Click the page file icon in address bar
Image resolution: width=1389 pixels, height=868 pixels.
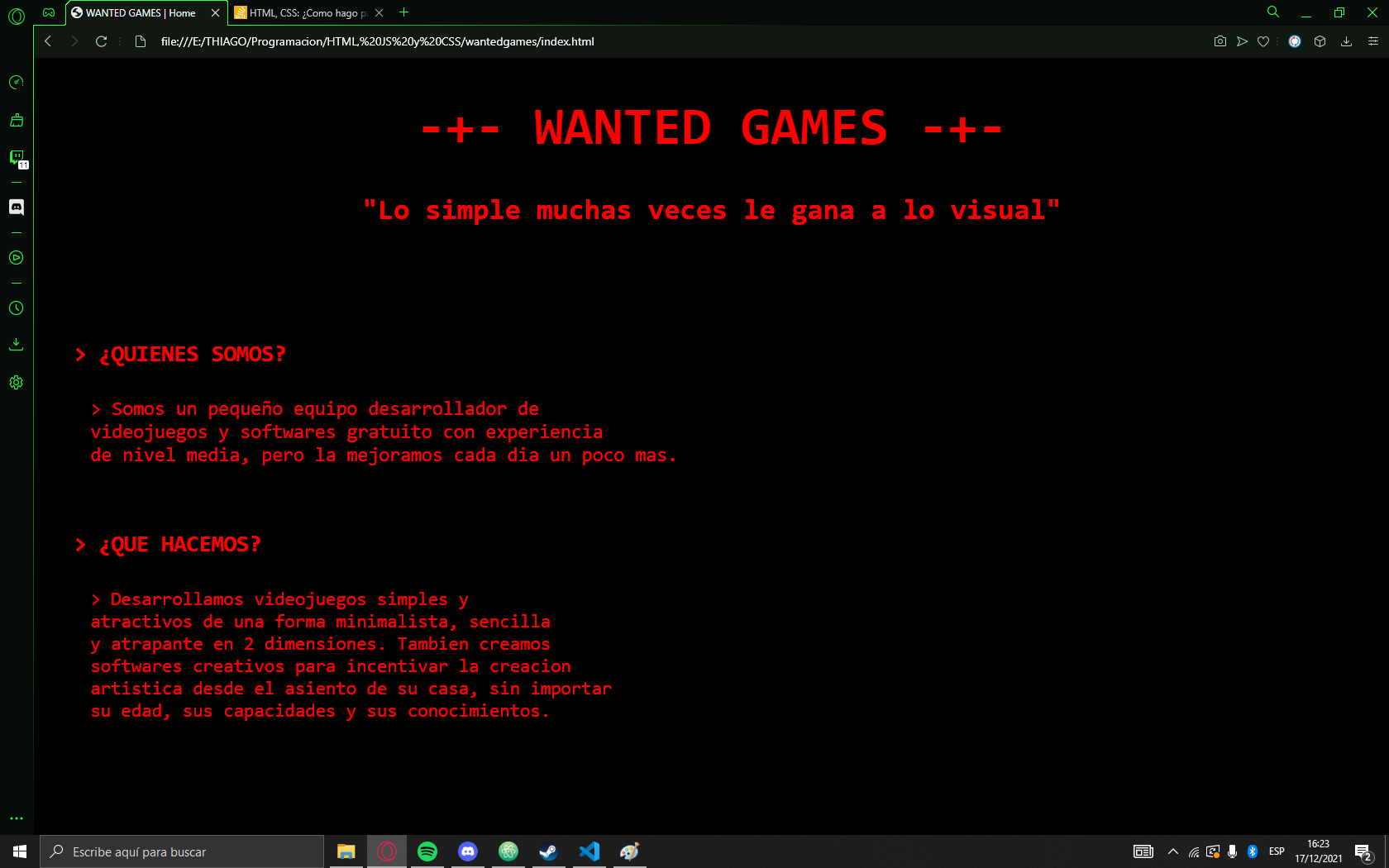coord(141,41)
